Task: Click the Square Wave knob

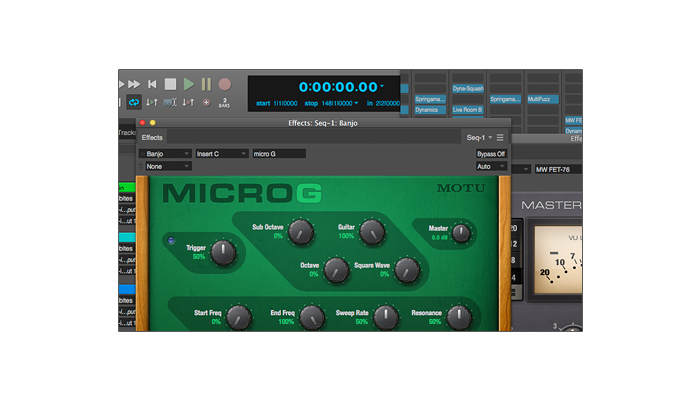Action: [x=407, y=270]
